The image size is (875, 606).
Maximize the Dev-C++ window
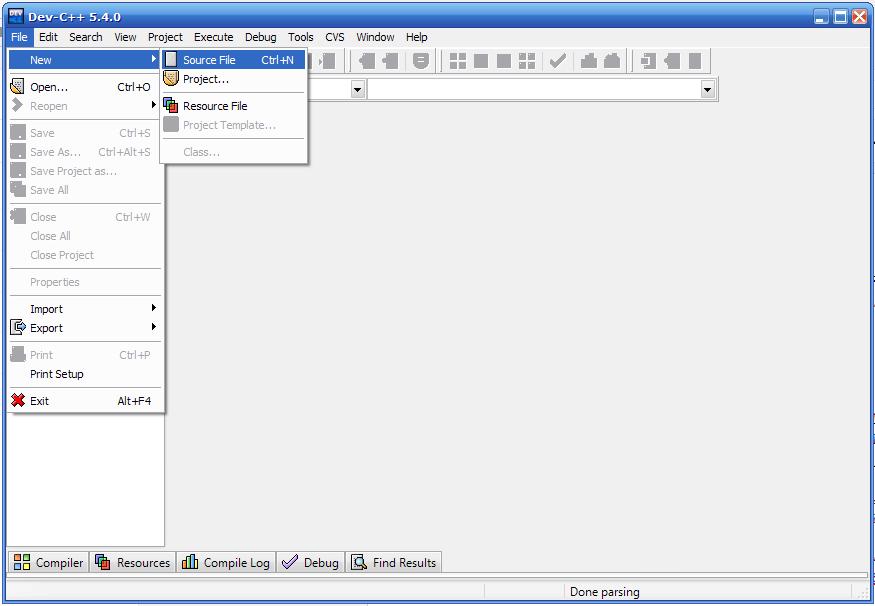click(x=840, y=17)
